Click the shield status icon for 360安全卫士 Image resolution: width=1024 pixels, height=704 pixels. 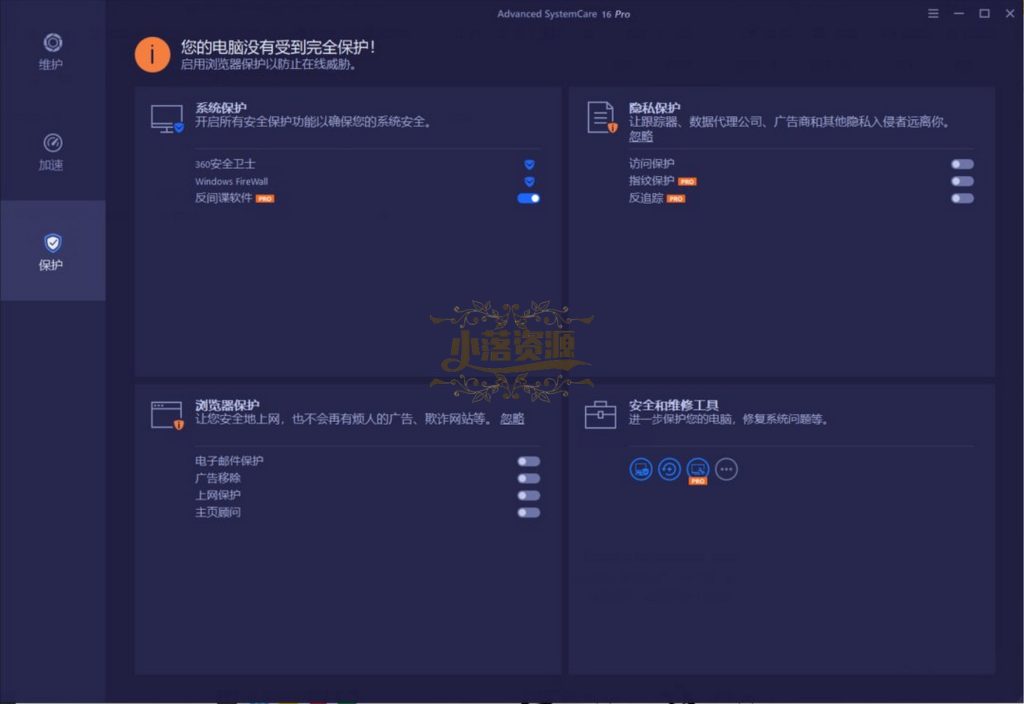click(530, 165)
